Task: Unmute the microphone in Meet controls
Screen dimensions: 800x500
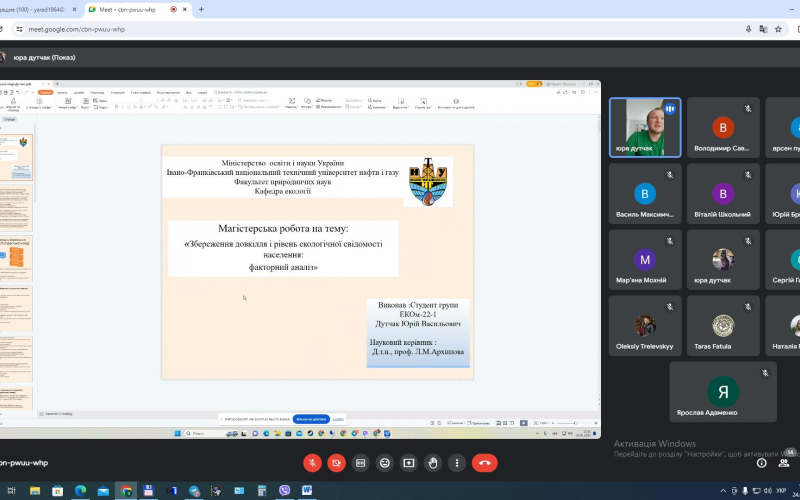Action: tap(312, 463)
